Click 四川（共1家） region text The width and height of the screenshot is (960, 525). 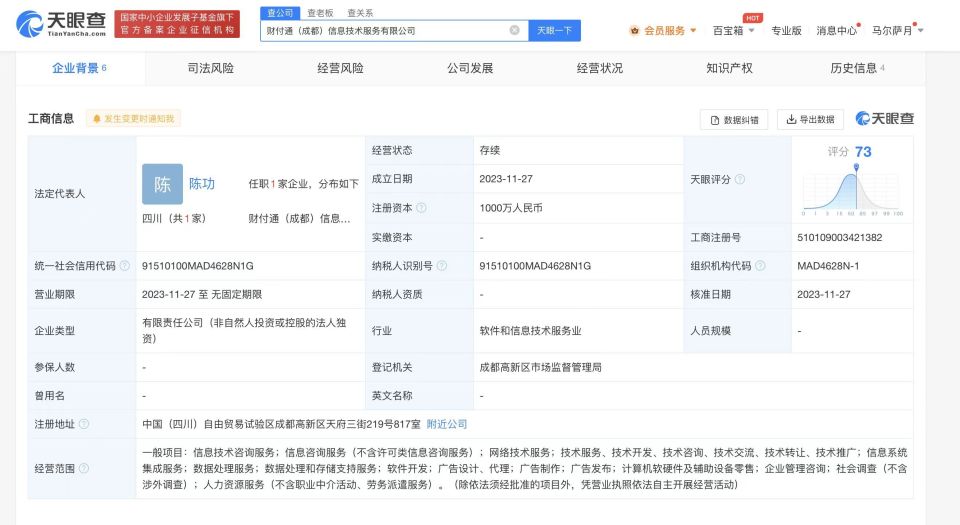174,218
